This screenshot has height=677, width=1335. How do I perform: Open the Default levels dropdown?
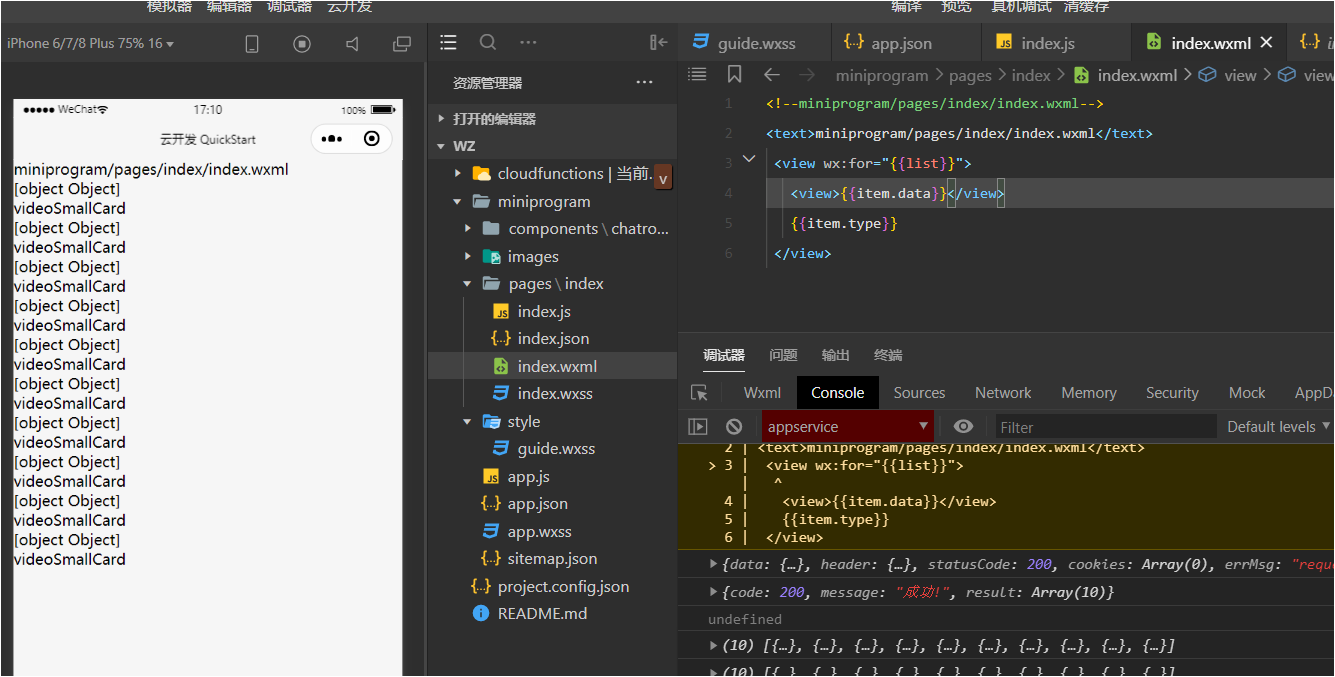click(1279, 427)
